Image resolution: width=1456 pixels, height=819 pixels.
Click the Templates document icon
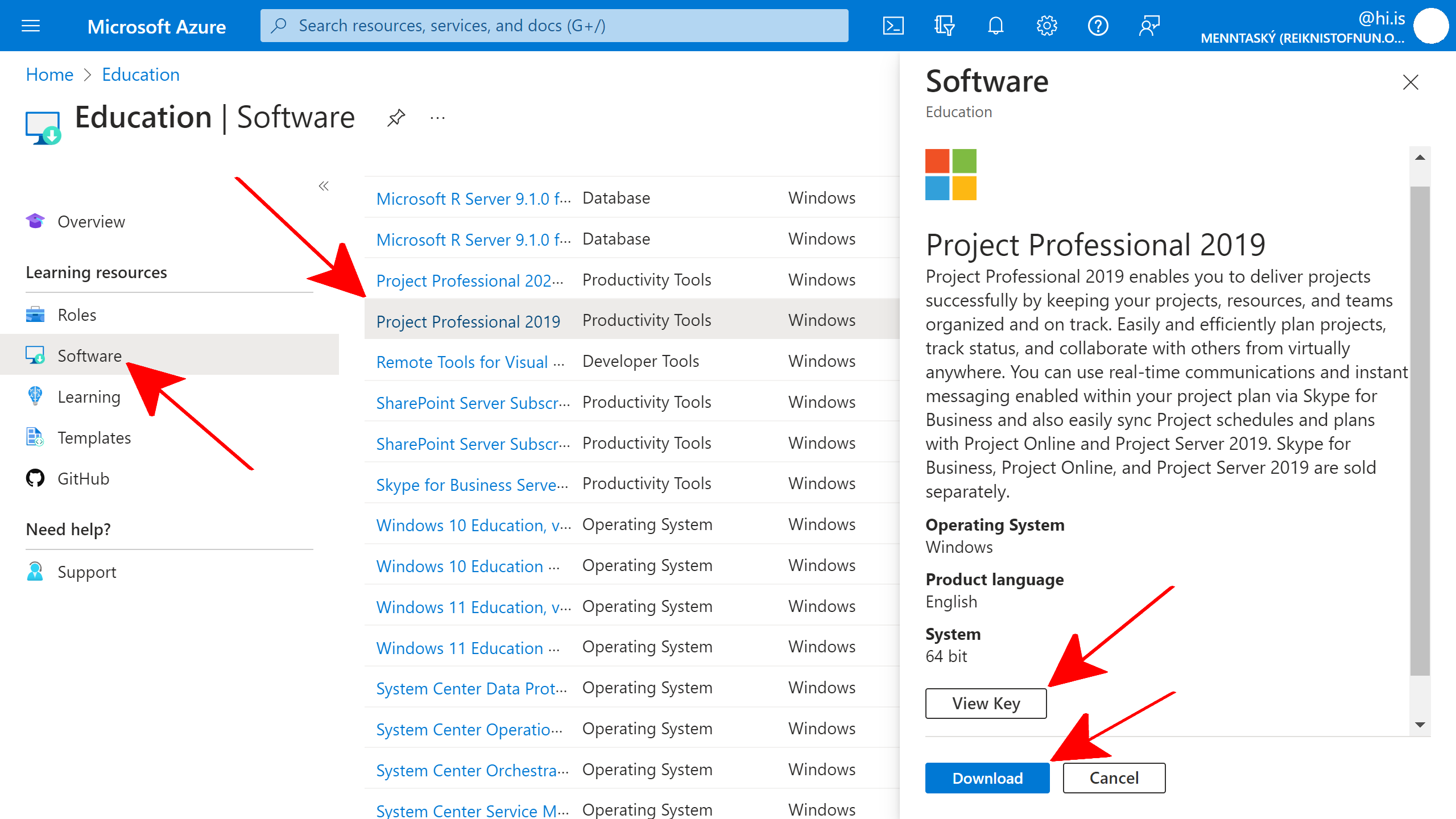35,437
